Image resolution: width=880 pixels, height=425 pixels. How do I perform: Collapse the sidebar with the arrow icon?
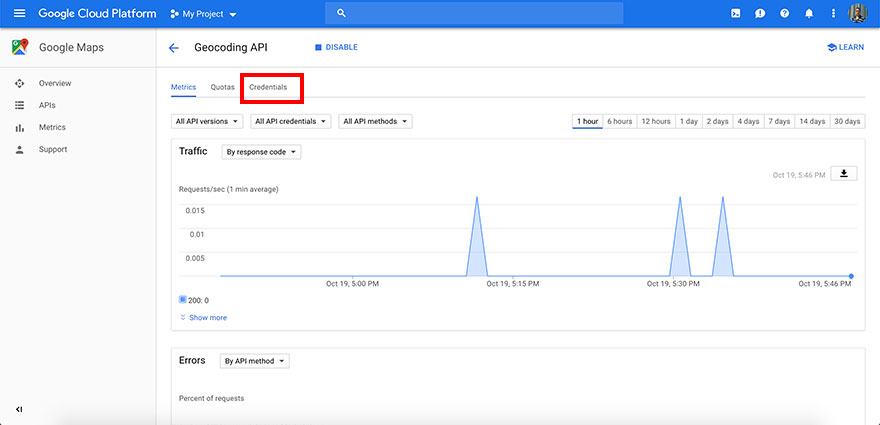pos(19,409)
